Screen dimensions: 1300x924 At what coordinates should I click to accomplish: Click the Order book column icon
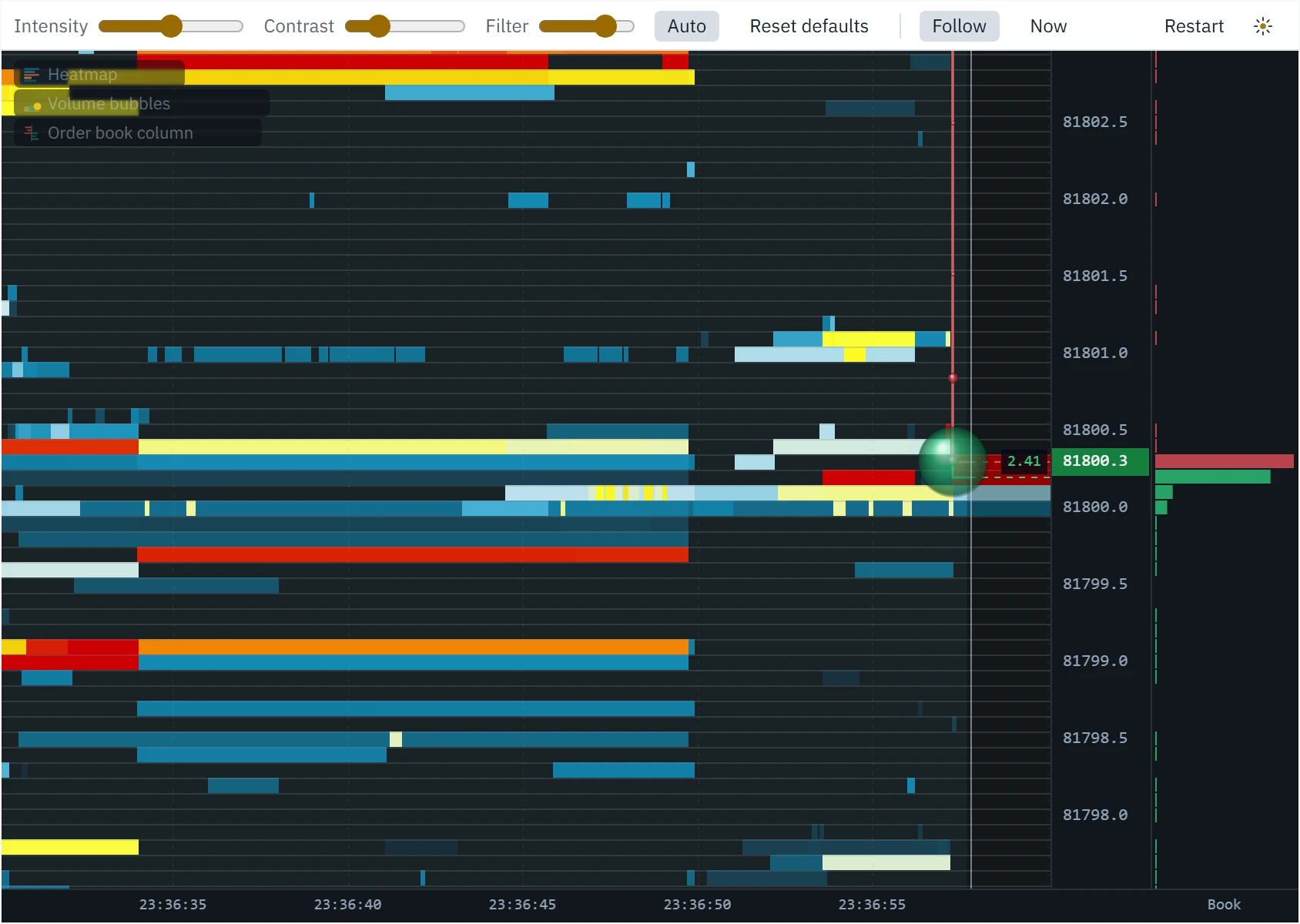pos(32,133)
